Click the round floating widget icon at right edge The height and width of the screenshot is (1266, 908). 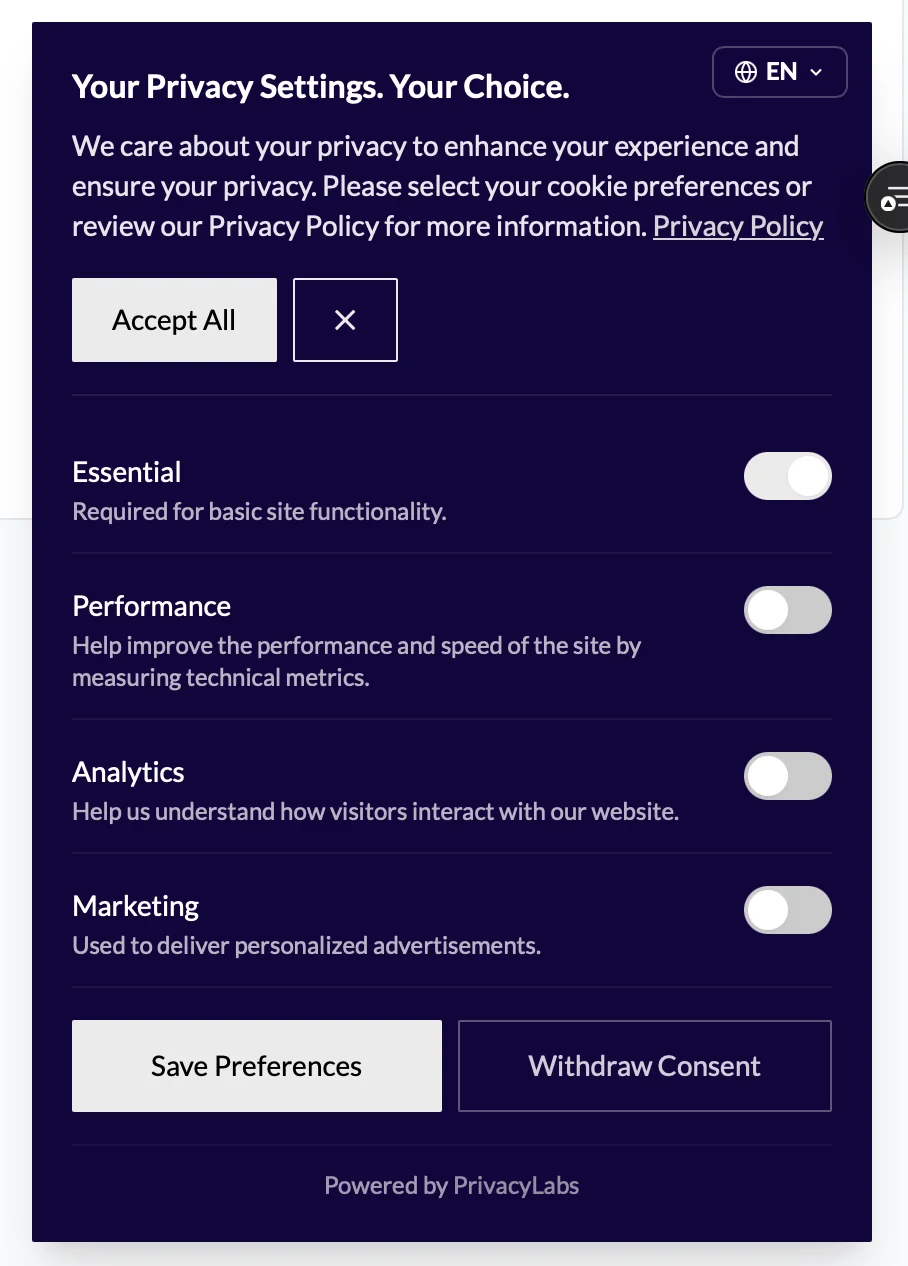[890, 197]
